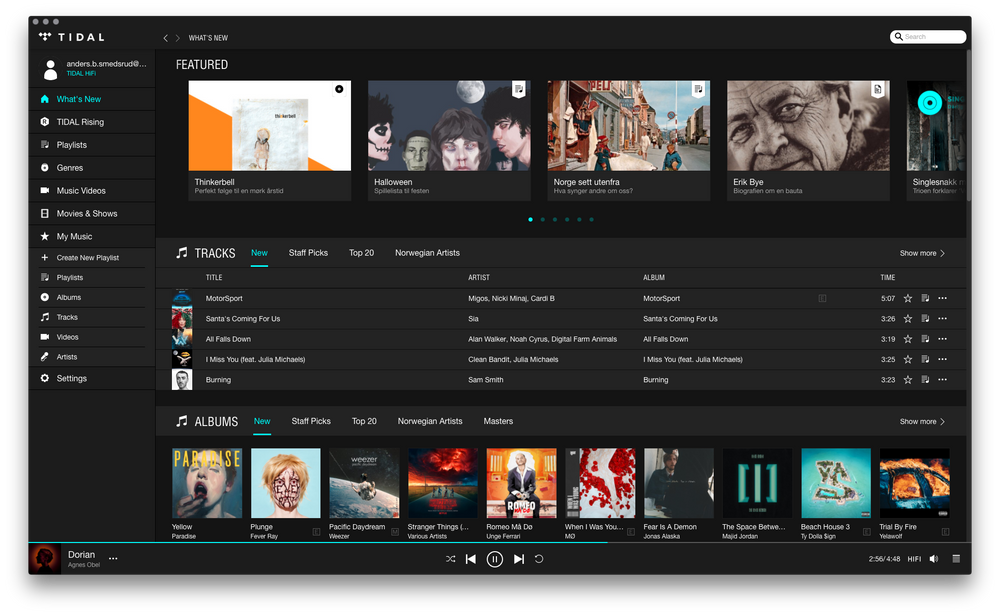Mute volume speaker icon

934,559
